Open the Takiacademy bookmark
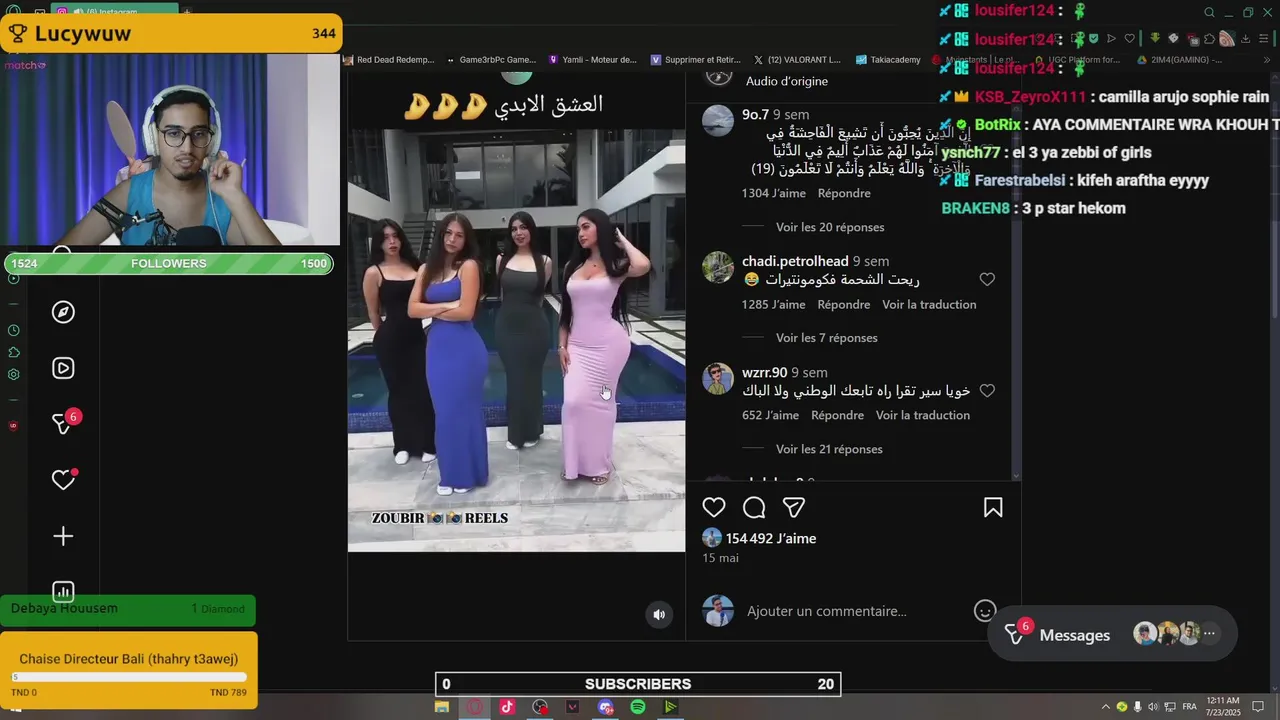 (888, 60)
